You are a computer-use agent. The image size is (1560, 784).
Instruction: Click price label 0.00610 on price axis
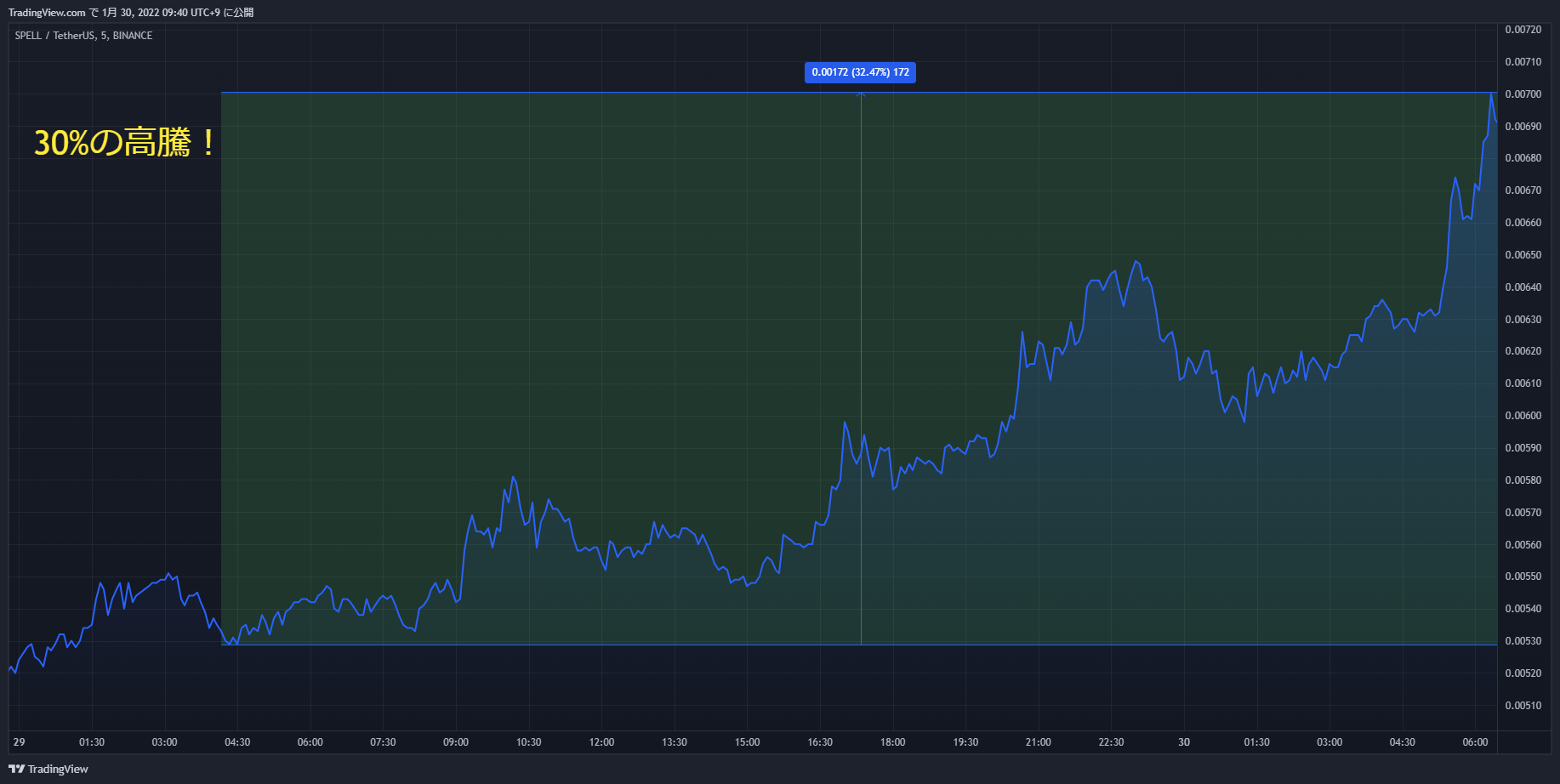(1523, 383)
